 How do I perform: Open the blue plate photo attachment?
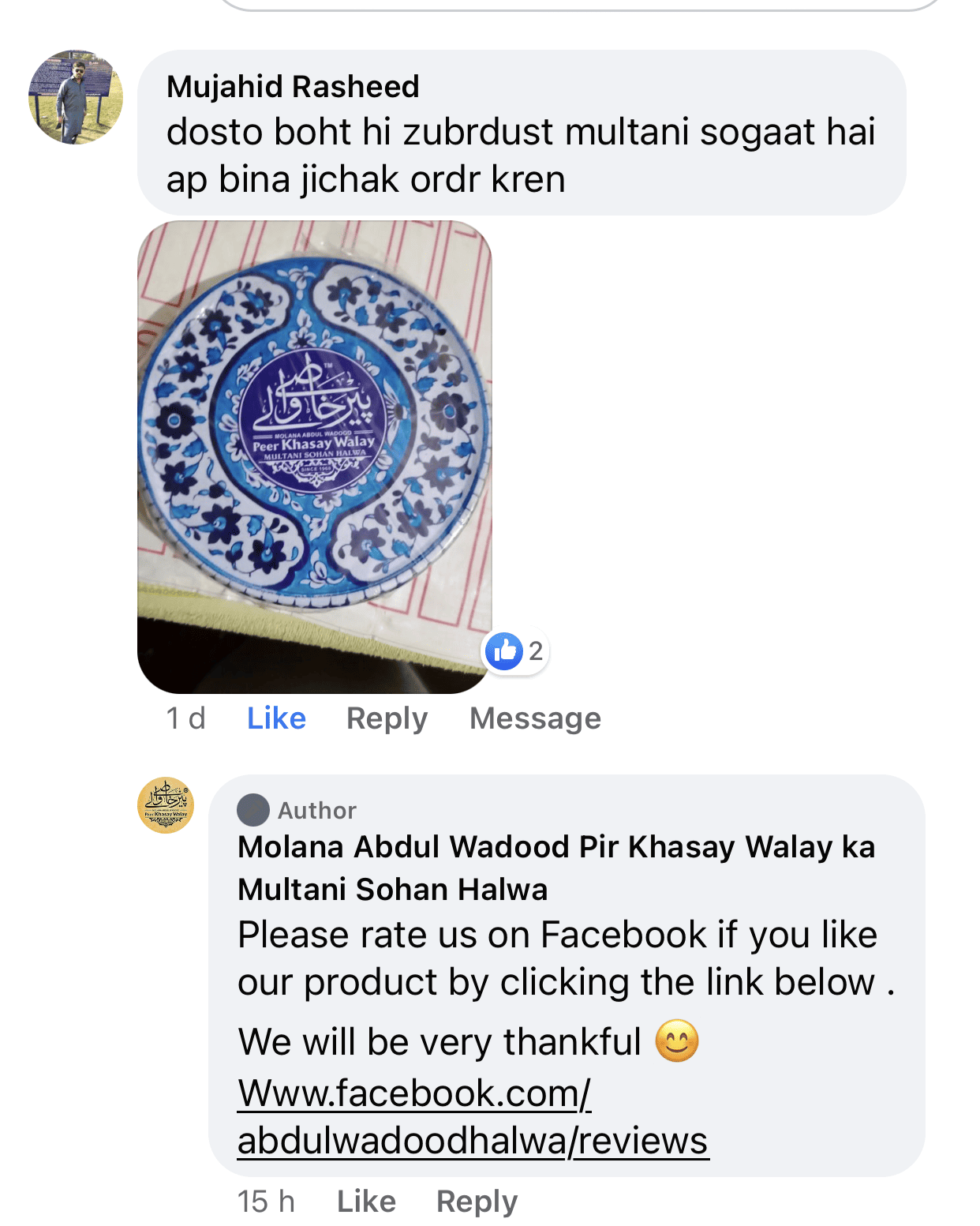[315, 457]
